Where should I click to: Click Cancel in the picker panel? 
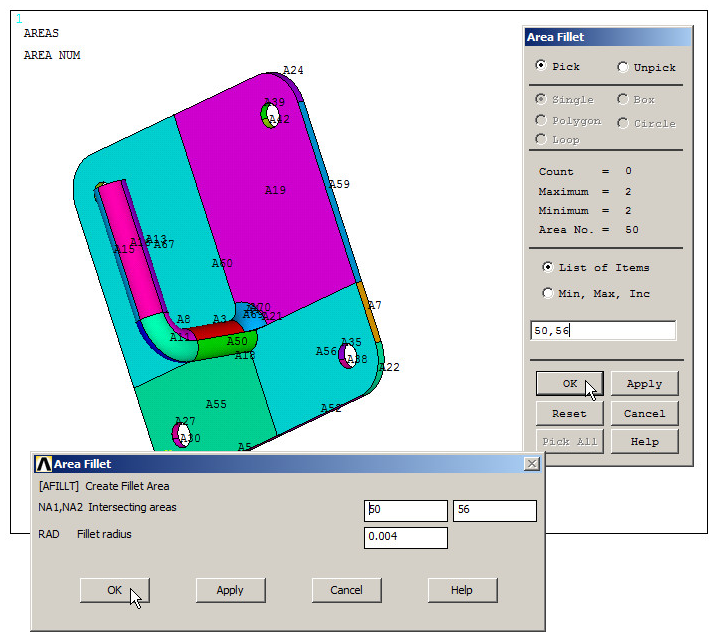644,413
